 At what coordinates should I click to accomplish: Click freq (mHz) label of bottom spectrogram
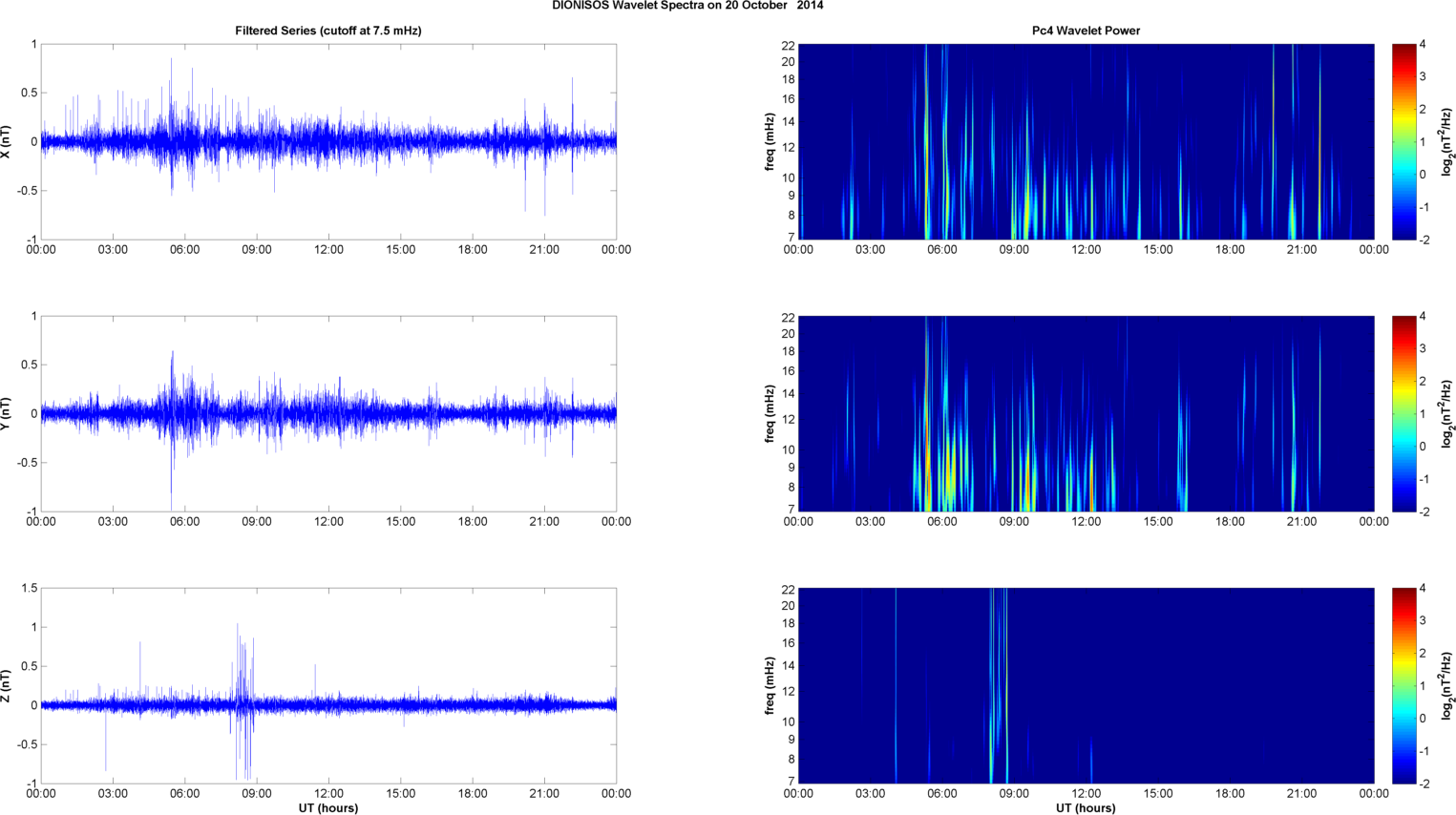pyautogui.click(x=770, y=685)
